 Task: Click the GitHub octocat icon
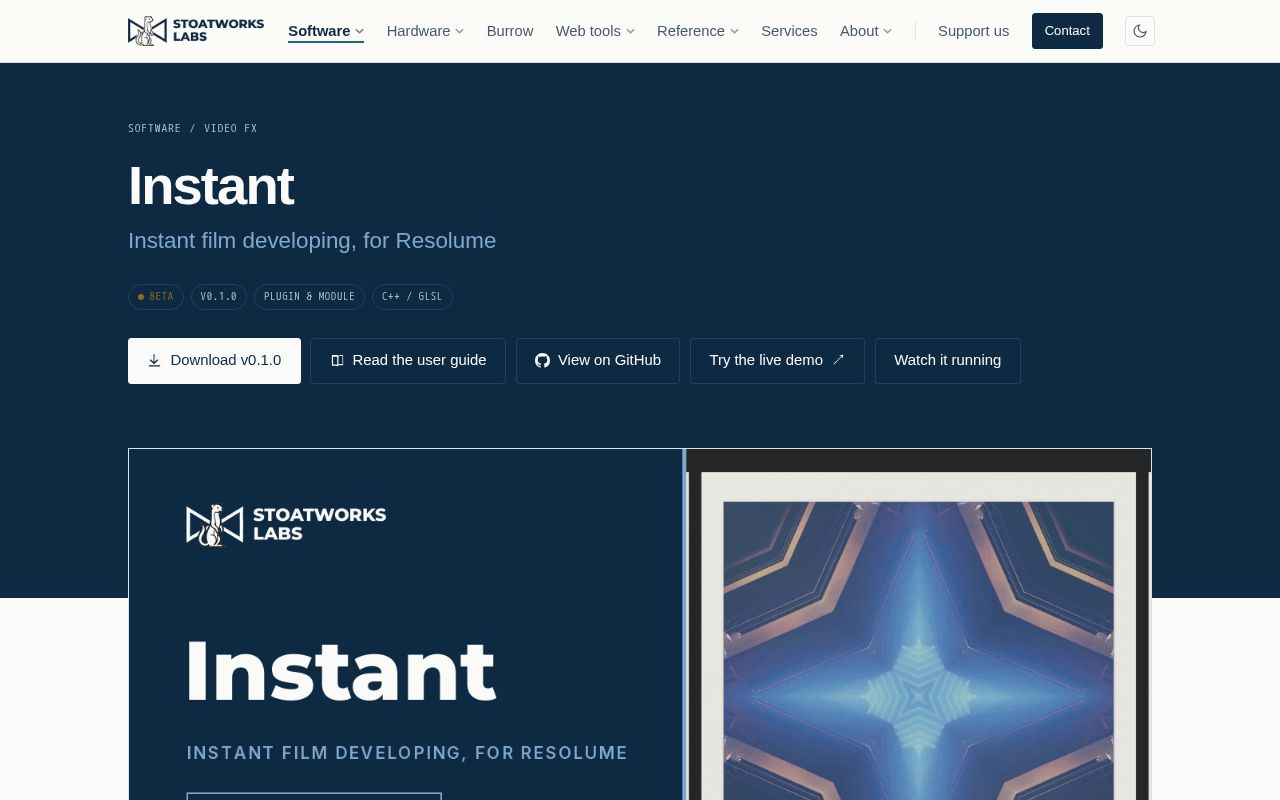pos(542,361)
